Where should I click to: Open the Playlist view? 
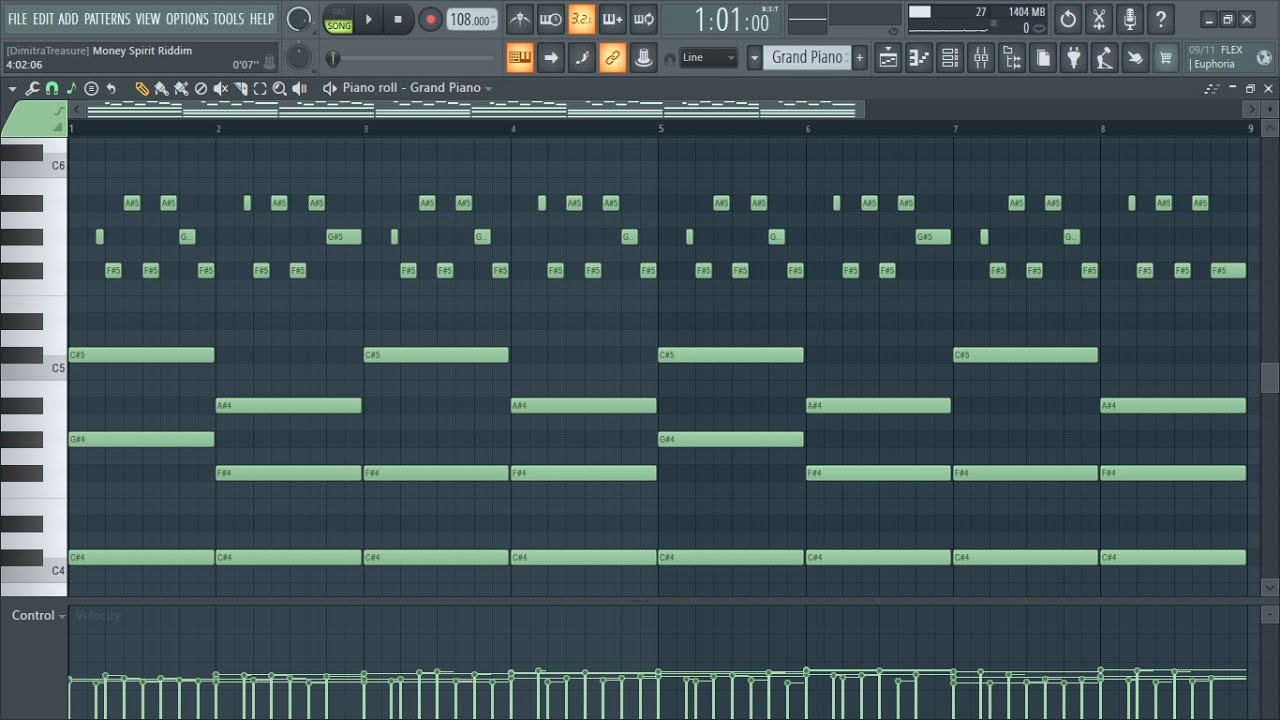point(888,58)
